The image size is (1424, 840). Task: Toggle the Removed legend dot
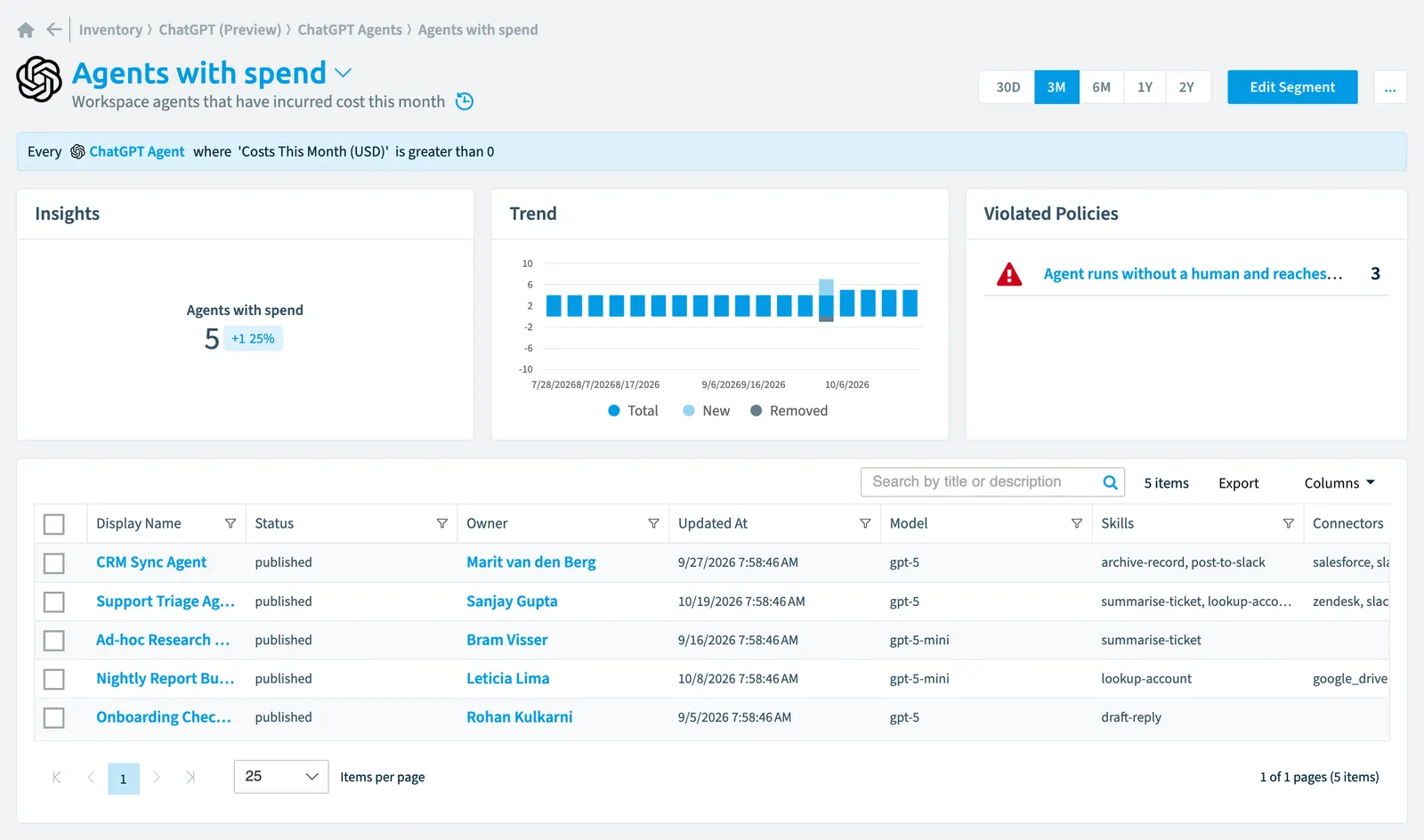point(756,410)
